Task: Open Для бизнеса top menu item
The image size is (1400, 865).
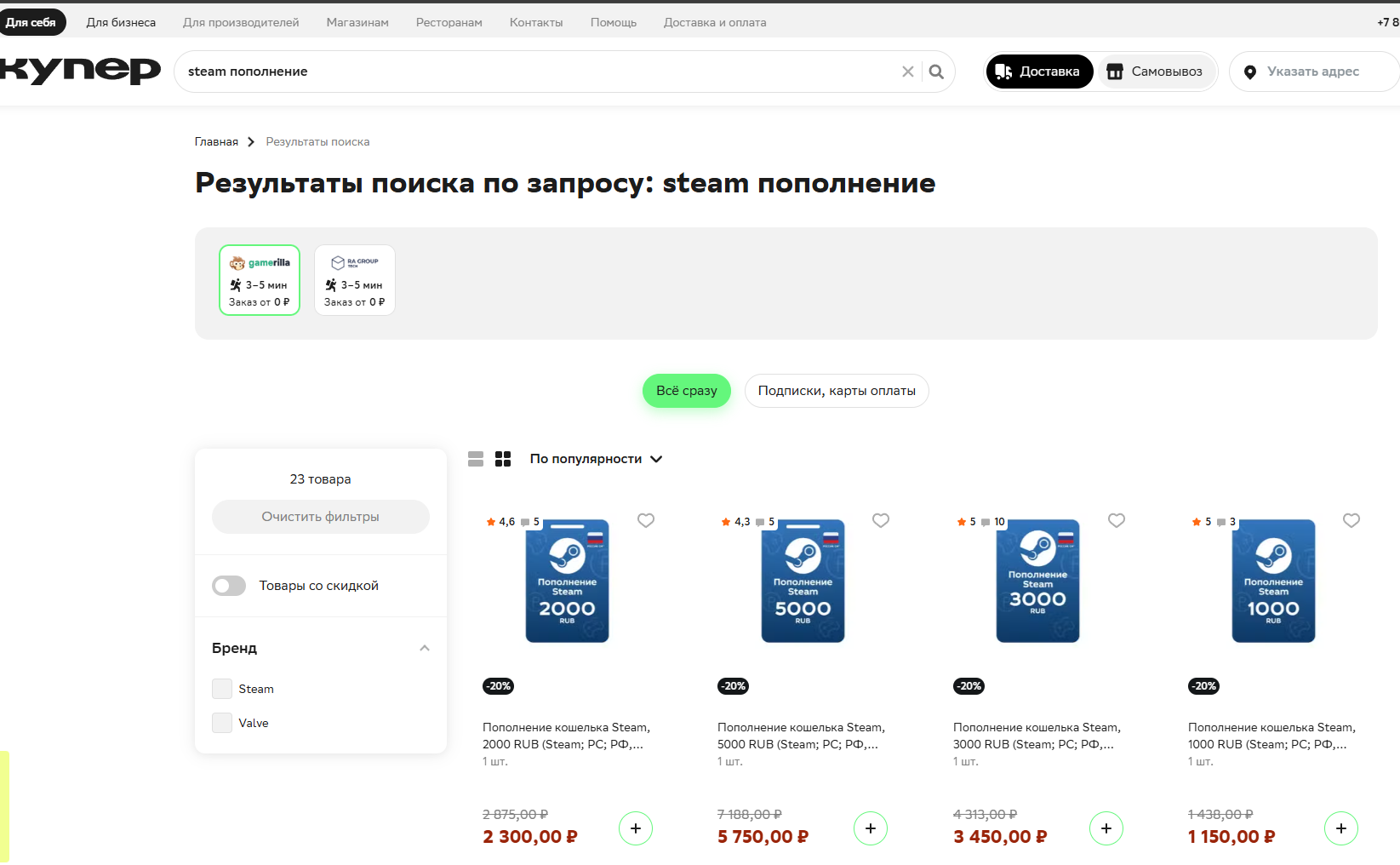Action: [121, 23]
